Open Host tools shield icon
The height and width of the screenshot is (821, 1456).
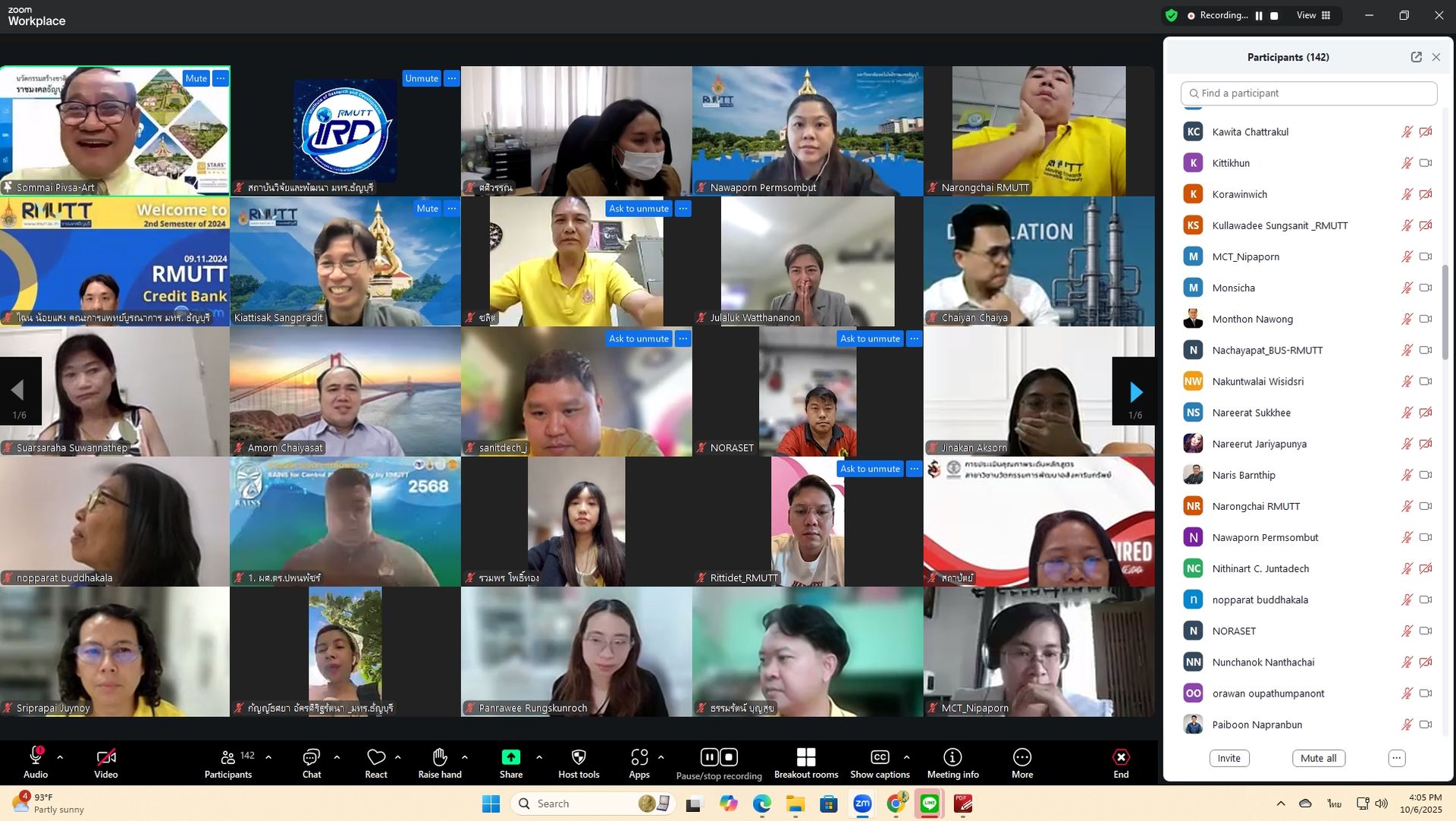pyautogui.click(x=579, y=757)
